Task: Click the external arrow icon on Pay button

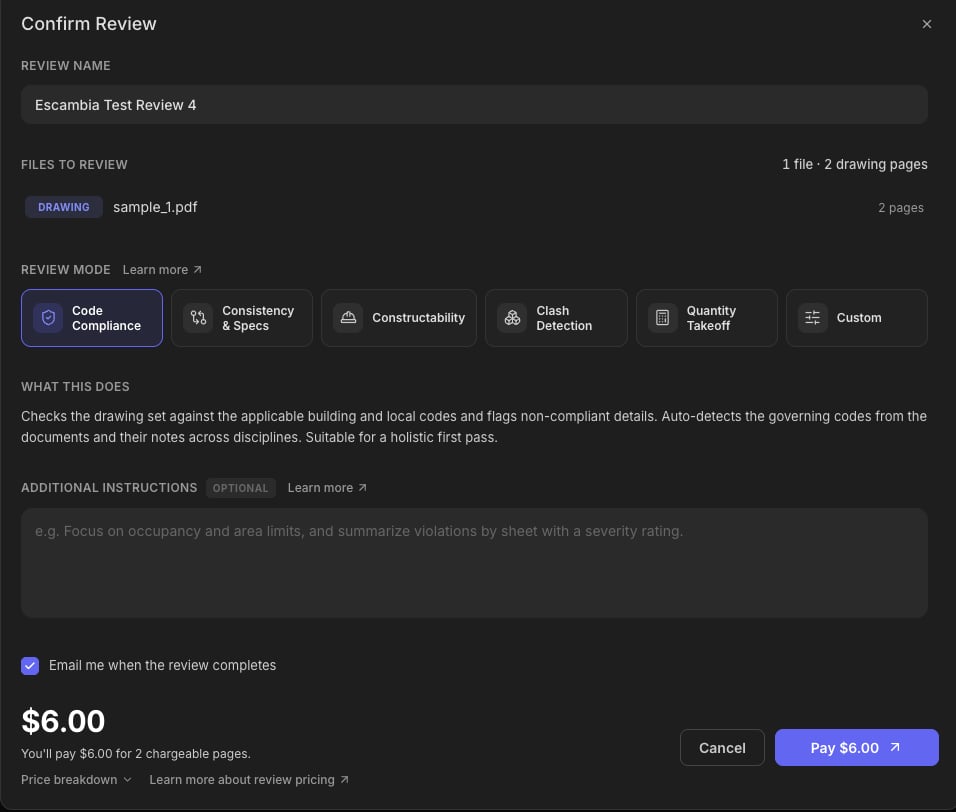Action: click(x=894, y=747)
